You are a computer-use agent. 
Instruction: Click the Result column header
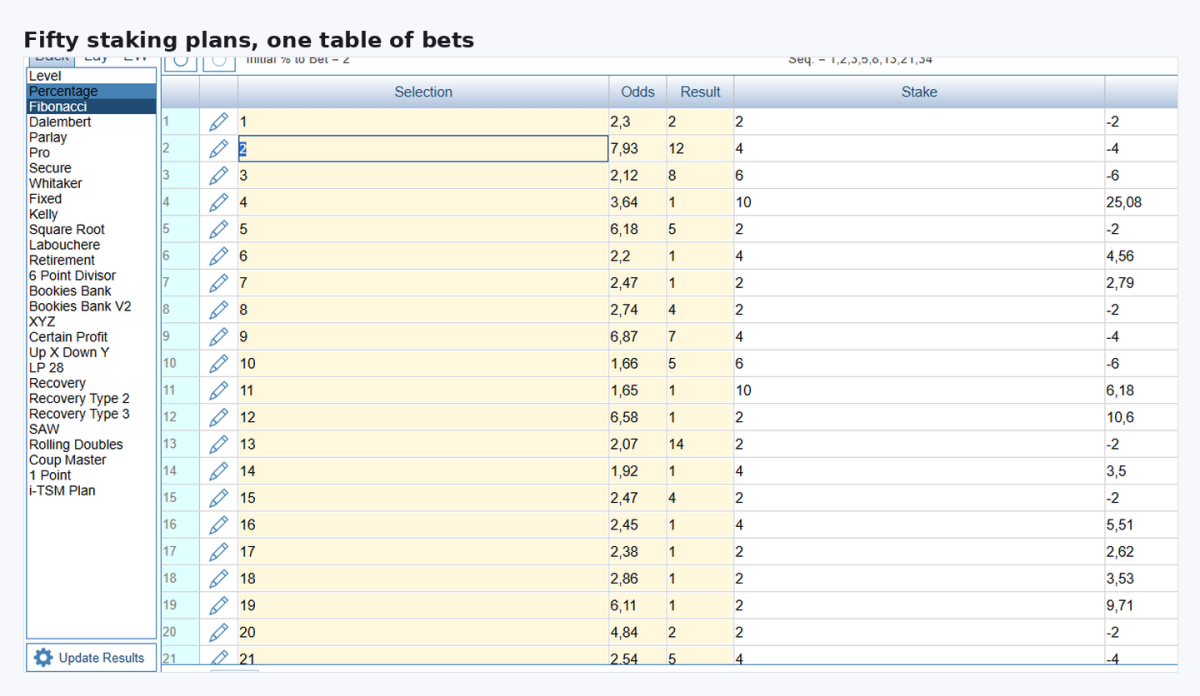[x=700, y=92]
